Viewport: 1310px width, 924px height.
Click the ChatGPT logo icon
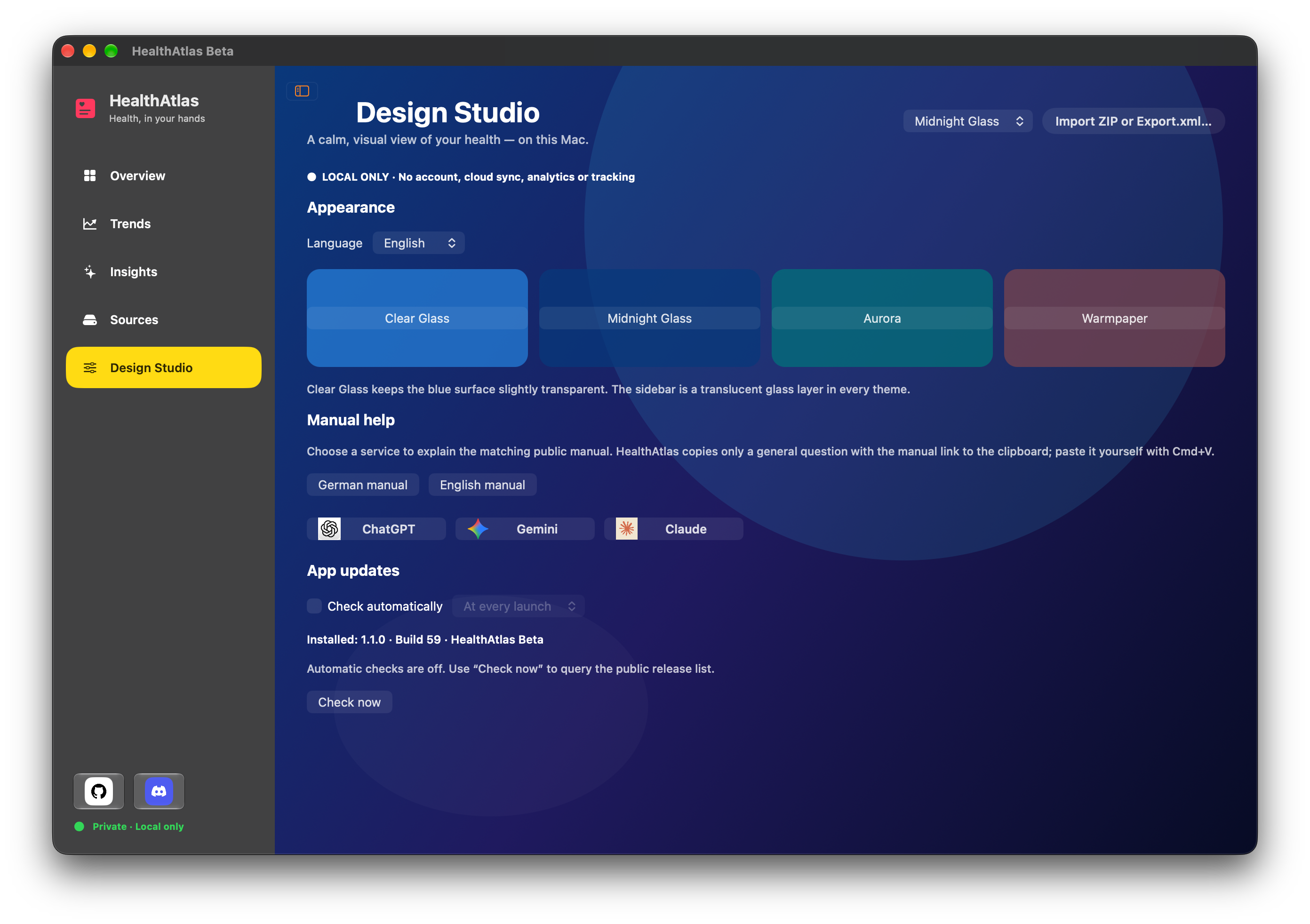[x=329, y=529]
